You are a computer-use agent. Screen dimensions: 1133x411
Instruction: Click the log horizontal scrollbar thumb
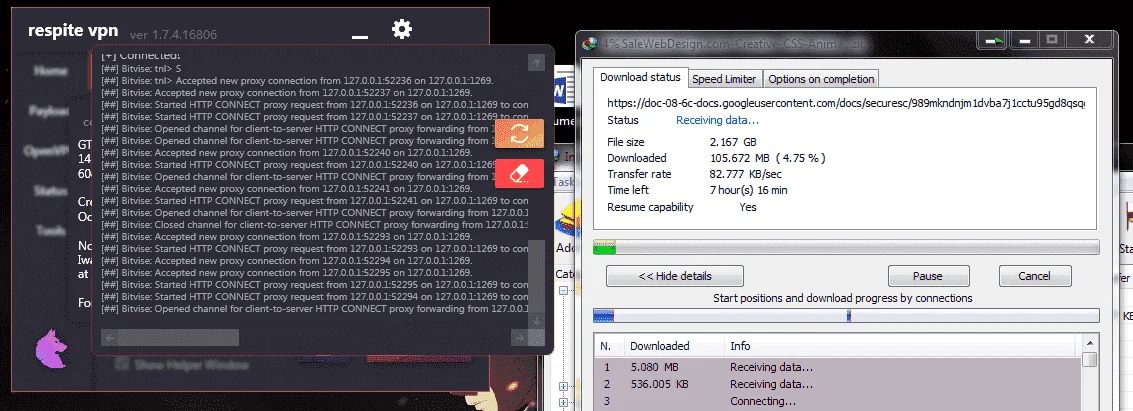tap(178, 337)
